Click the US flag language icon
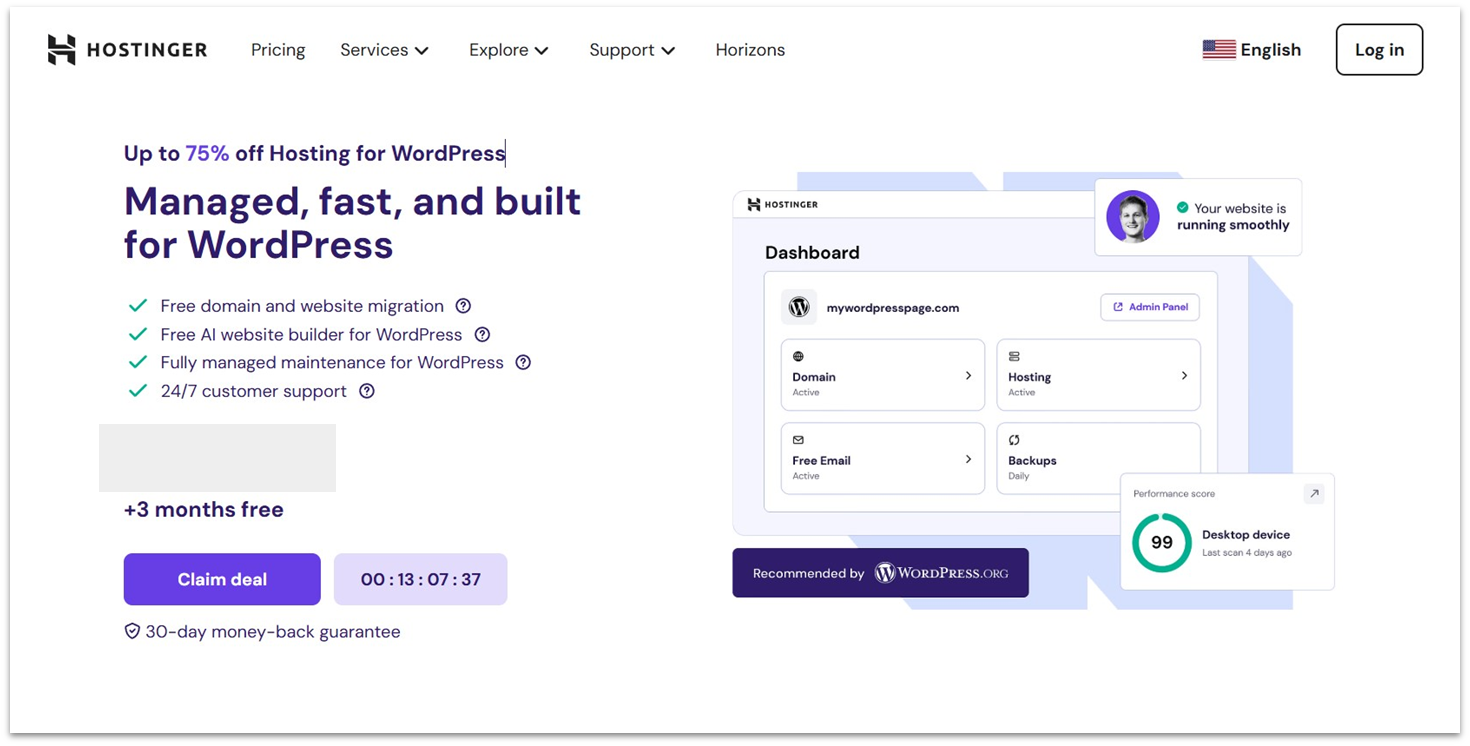Image resolution: width=1470 pixels, height=746 pixels. click(1219, 50)
